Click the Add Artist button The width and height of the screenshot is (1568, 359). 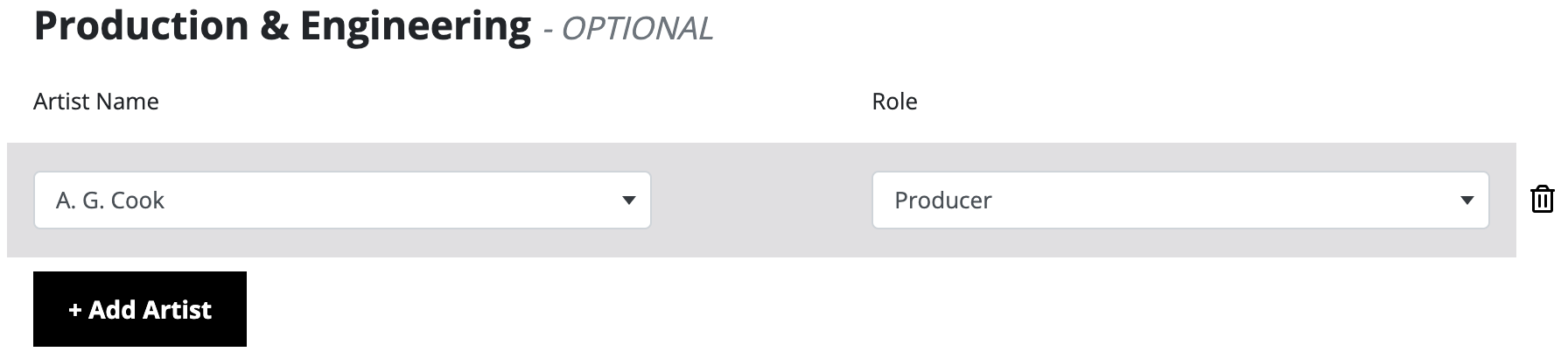pos(140,309)
